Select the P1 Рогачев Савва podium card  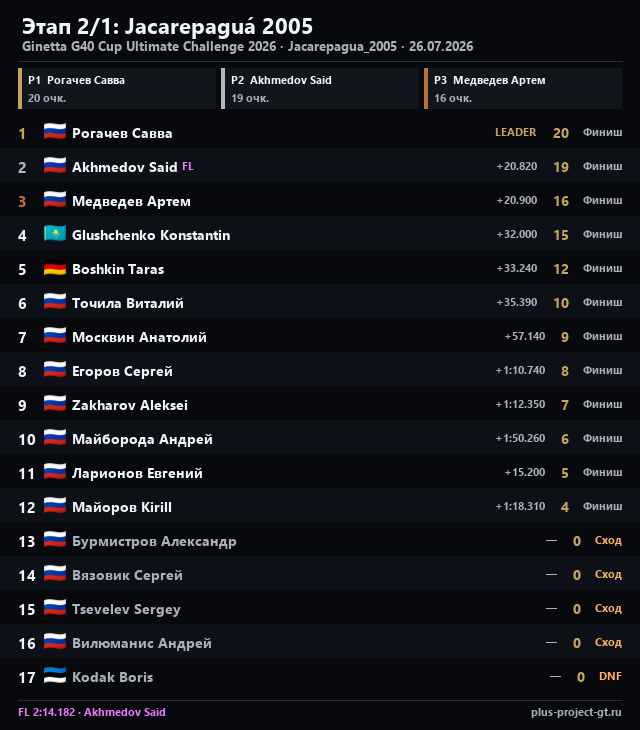(117, 88)
